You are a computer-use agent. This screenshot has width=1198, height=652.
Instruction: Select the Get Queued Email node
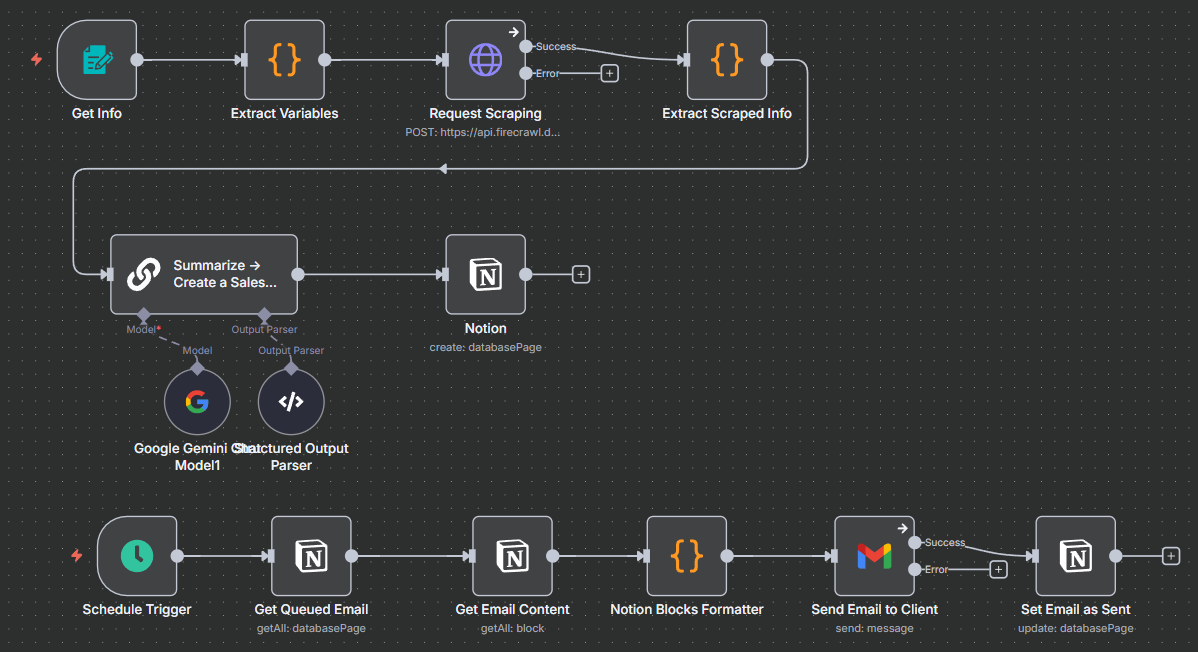[311, 556]
